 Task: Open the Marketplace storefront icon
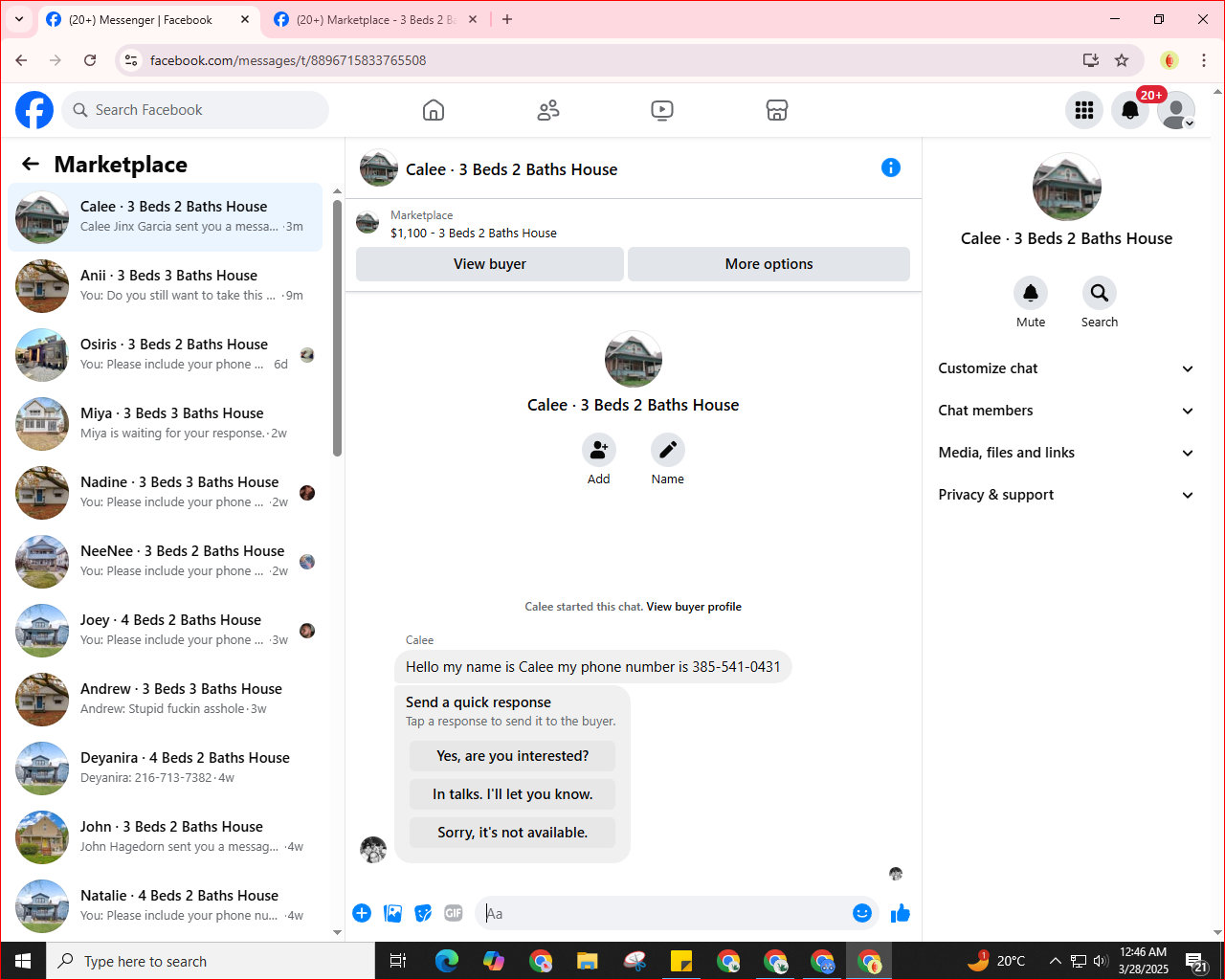[777, 110]
